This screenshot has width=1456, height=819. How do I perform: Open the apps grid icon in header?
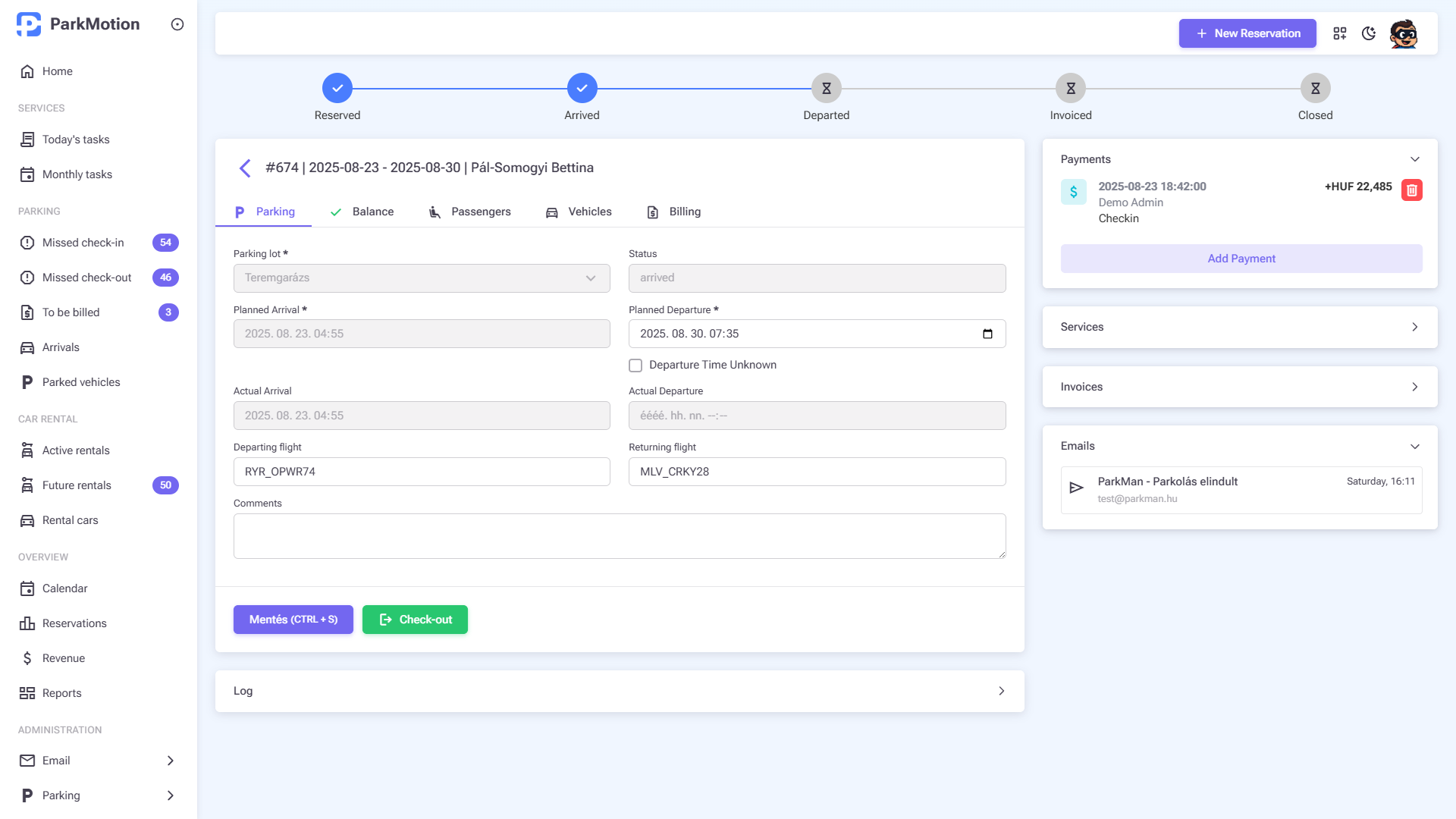coord(1340,33)
